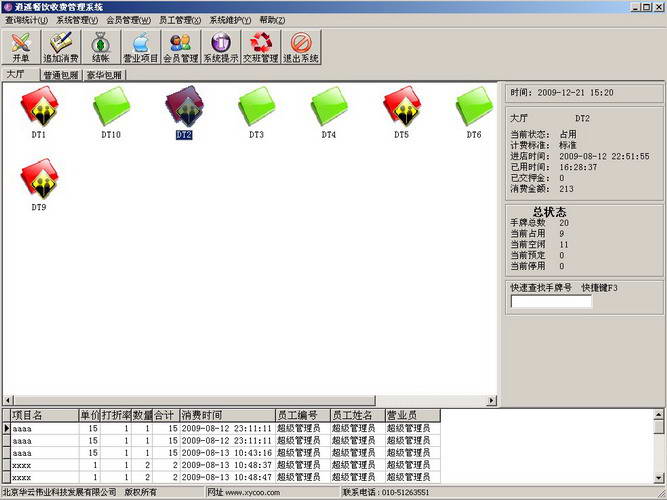The image size is (667, 500).
Task: Switch to the 豪华包厢 tab
Action: click(x=105, y=75)
